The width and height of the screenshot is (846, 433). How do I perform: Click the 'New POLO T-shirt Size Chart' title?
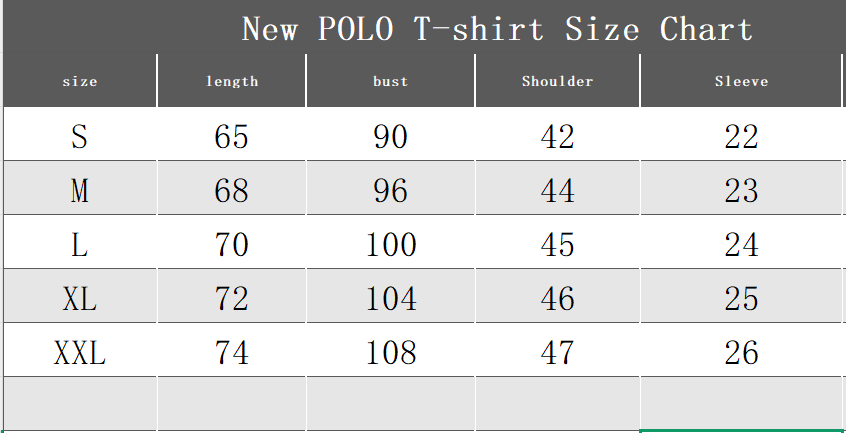tap(497, 29)
